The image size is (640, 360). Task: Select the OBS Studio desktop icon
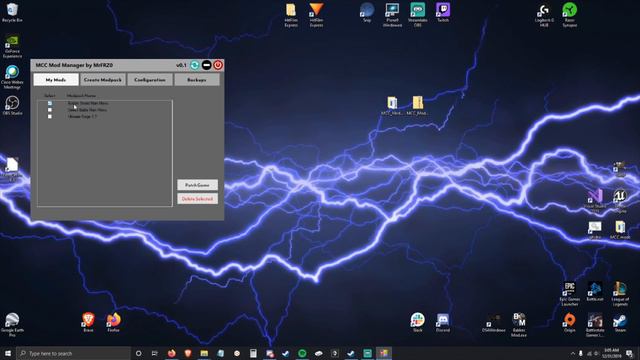pyautogui.click(x=12, y=105)
